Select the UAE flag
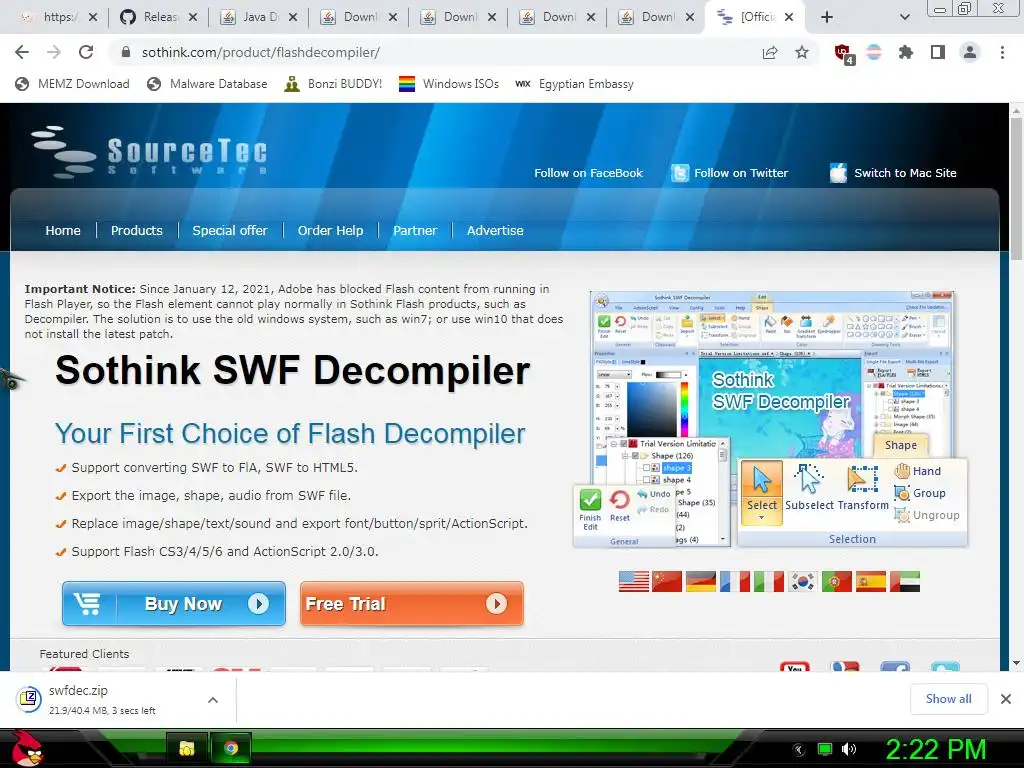 (x=904, y=581)
